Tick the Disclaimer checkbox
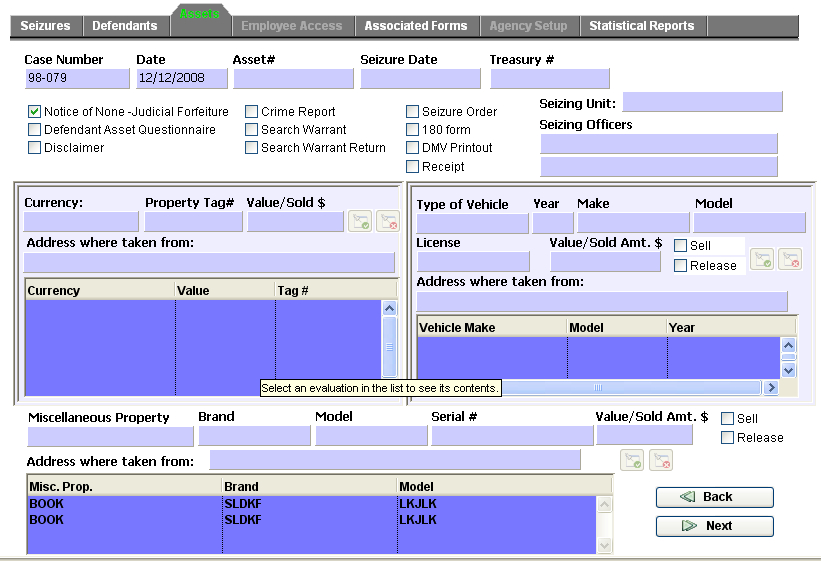The height and width of the screenshot is (561, 821). point(35,148)
